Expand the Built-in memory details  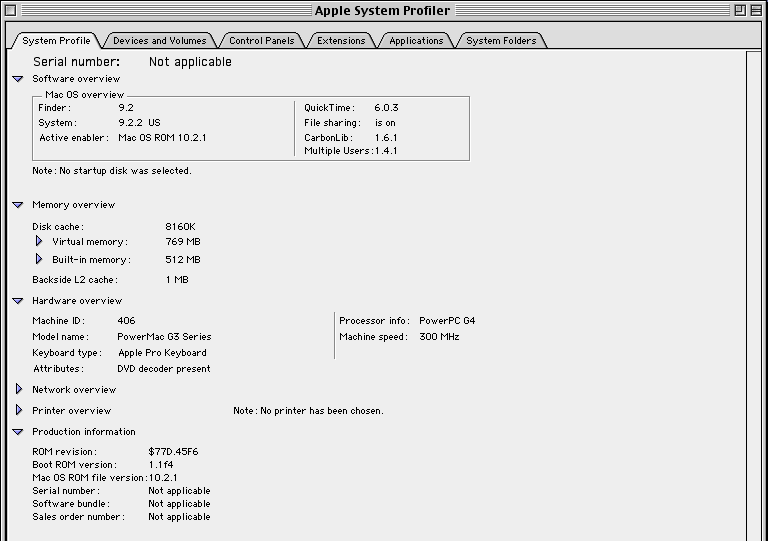point(39,259)
